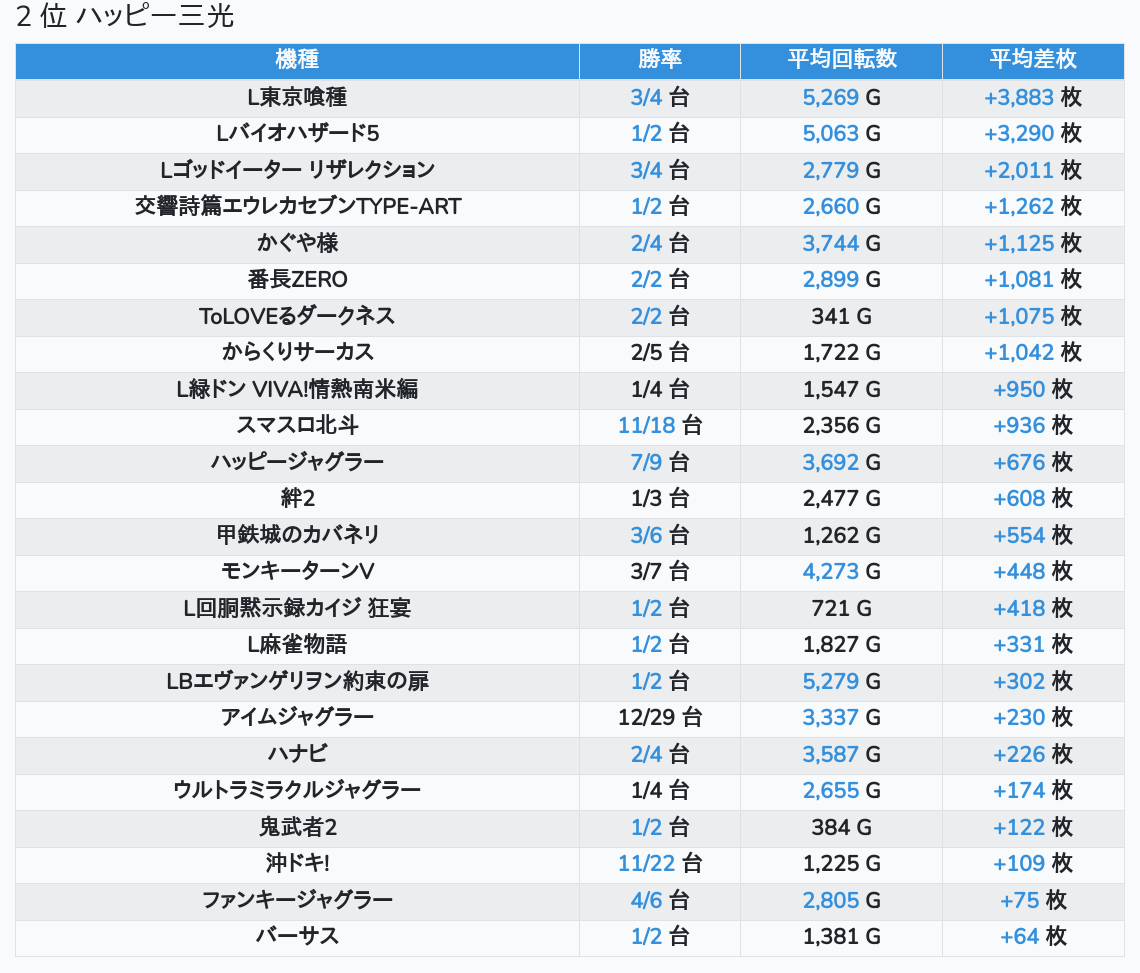
Task: Click the +936 枚 value
Action: pyautogui.click(x=1032, y=425)
